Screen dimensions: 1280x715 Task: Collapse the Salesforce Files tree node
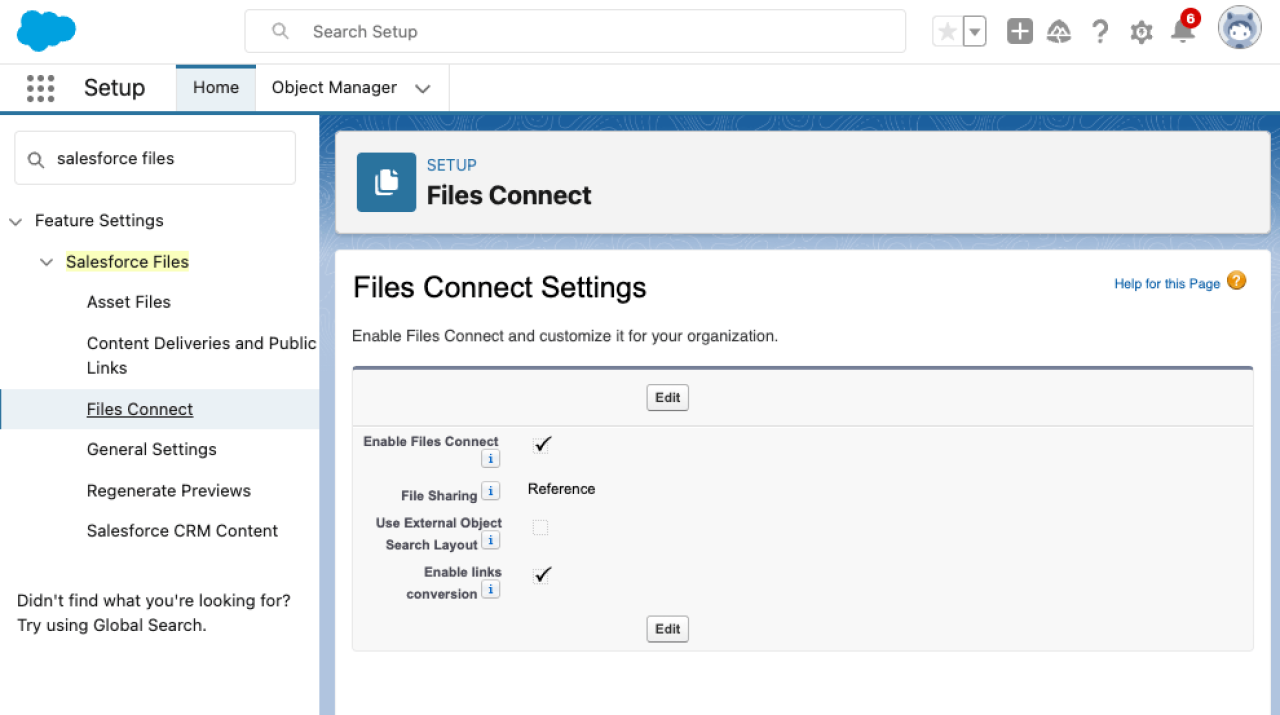click(x=46, y=262)
